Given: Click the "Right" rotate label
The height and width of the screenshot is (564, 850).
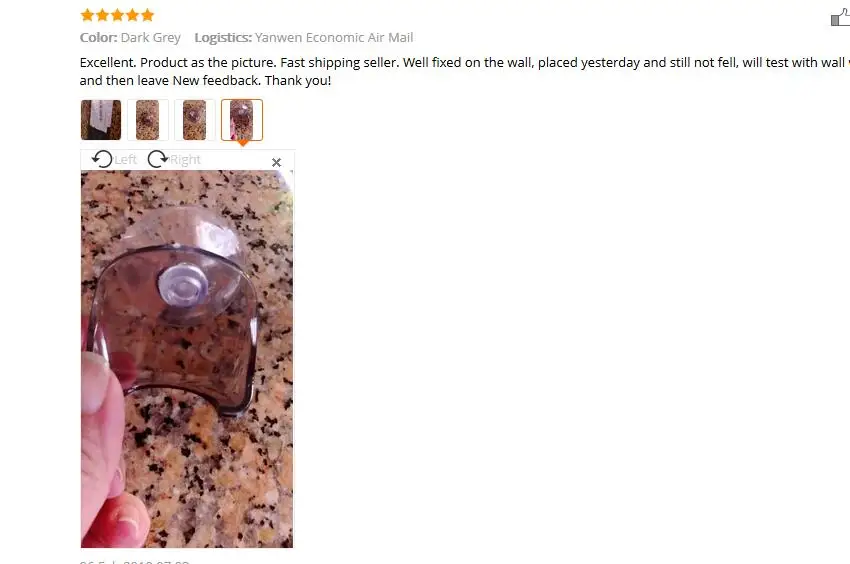Looking at the screenshot, I should [x=185, y=159].
